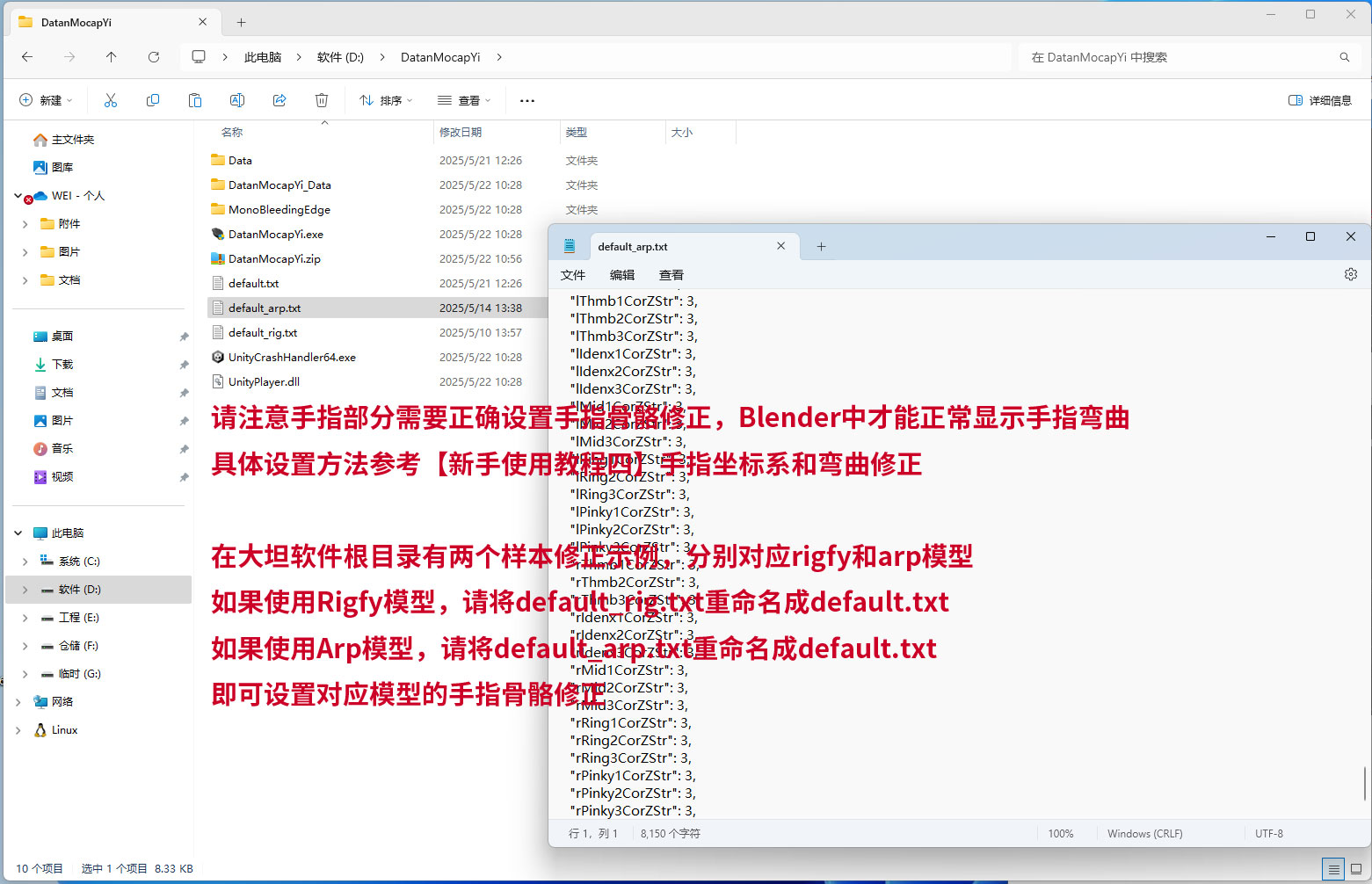Expand the 系统 (C:) drive tree node

tap(25, 562)
